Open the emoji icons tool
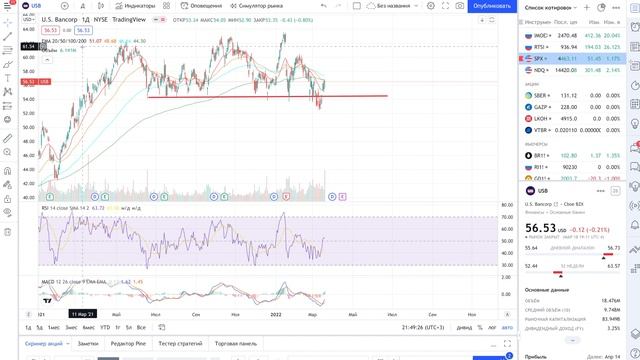 click(x=7, y=120)
